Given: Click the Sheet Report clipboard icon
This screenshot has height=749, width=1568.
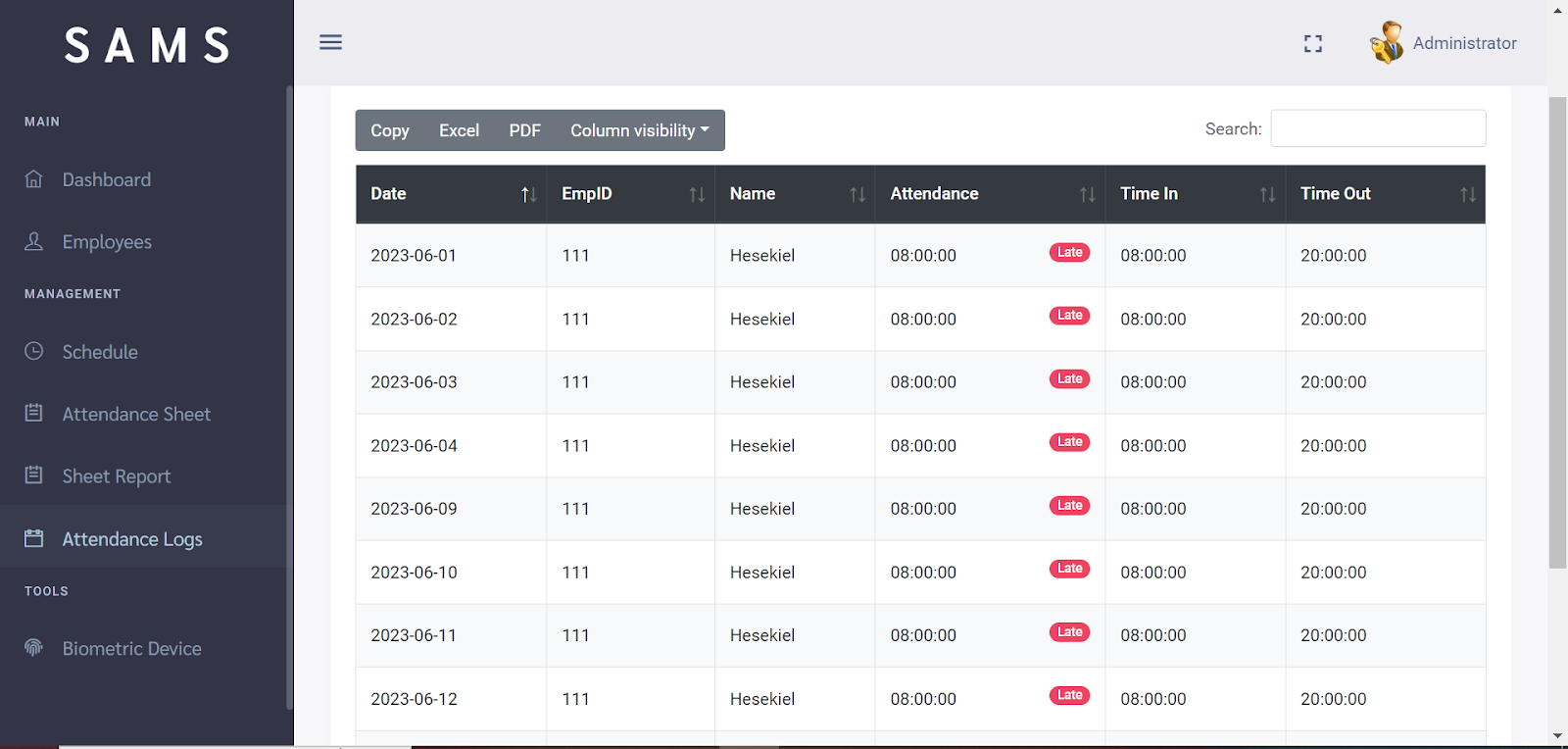Looking at the screenshot, I should 33,475.
